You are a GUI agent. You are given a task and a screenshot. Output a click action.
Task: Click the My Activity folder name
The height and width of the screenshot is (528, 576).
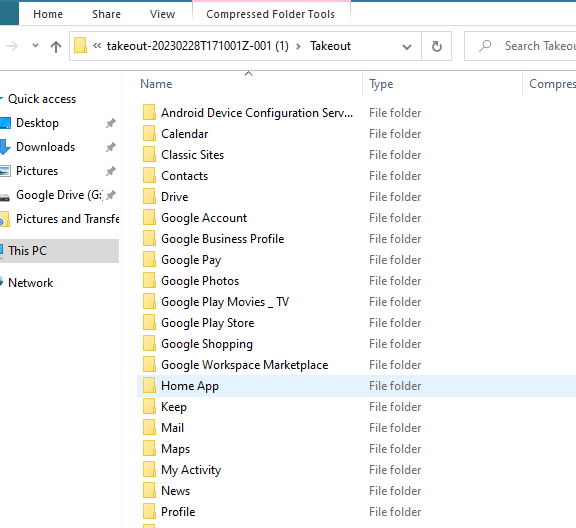tap(191, 470)
